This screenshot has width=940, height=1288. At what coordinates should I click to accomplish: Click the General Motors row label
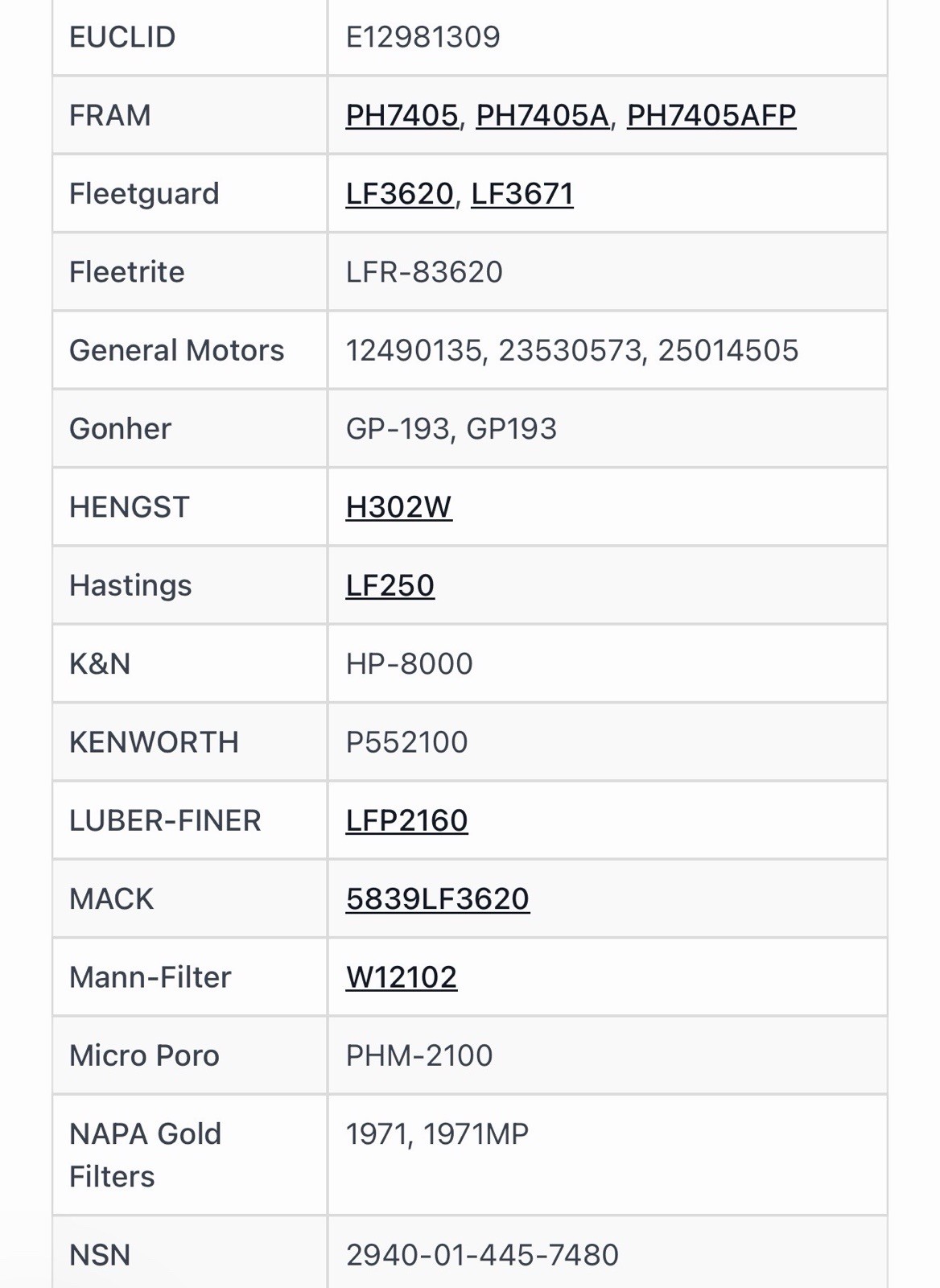pyautogui.click(x=177, y=350)
